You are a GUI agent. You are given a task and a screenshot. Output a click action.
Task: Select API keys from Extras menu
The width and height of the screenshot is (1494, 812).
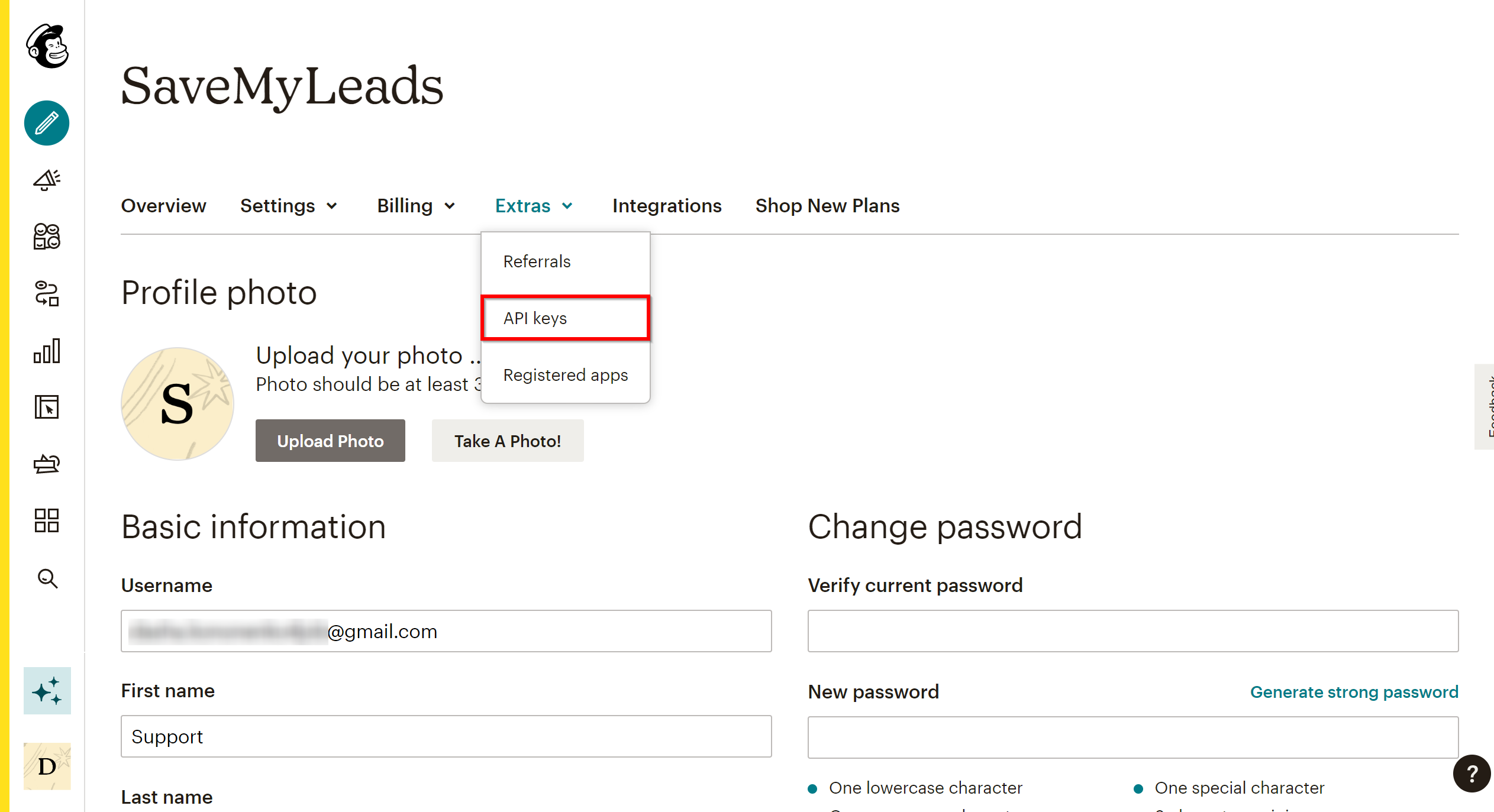(x=566, y=318)
